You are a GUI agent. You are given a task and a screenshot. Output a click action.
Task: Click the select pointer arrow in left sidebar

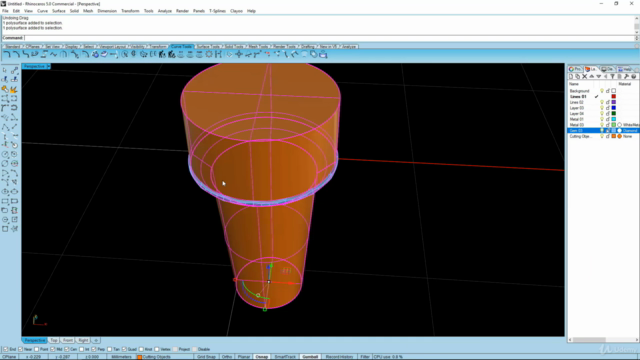(5, 71)
